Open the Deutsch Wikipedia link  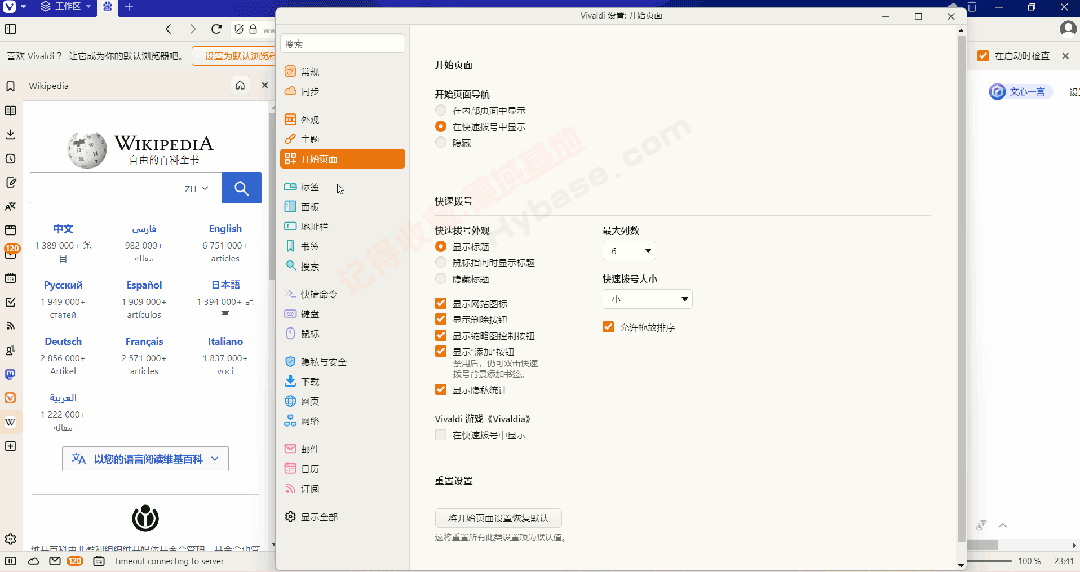[63, 342]
